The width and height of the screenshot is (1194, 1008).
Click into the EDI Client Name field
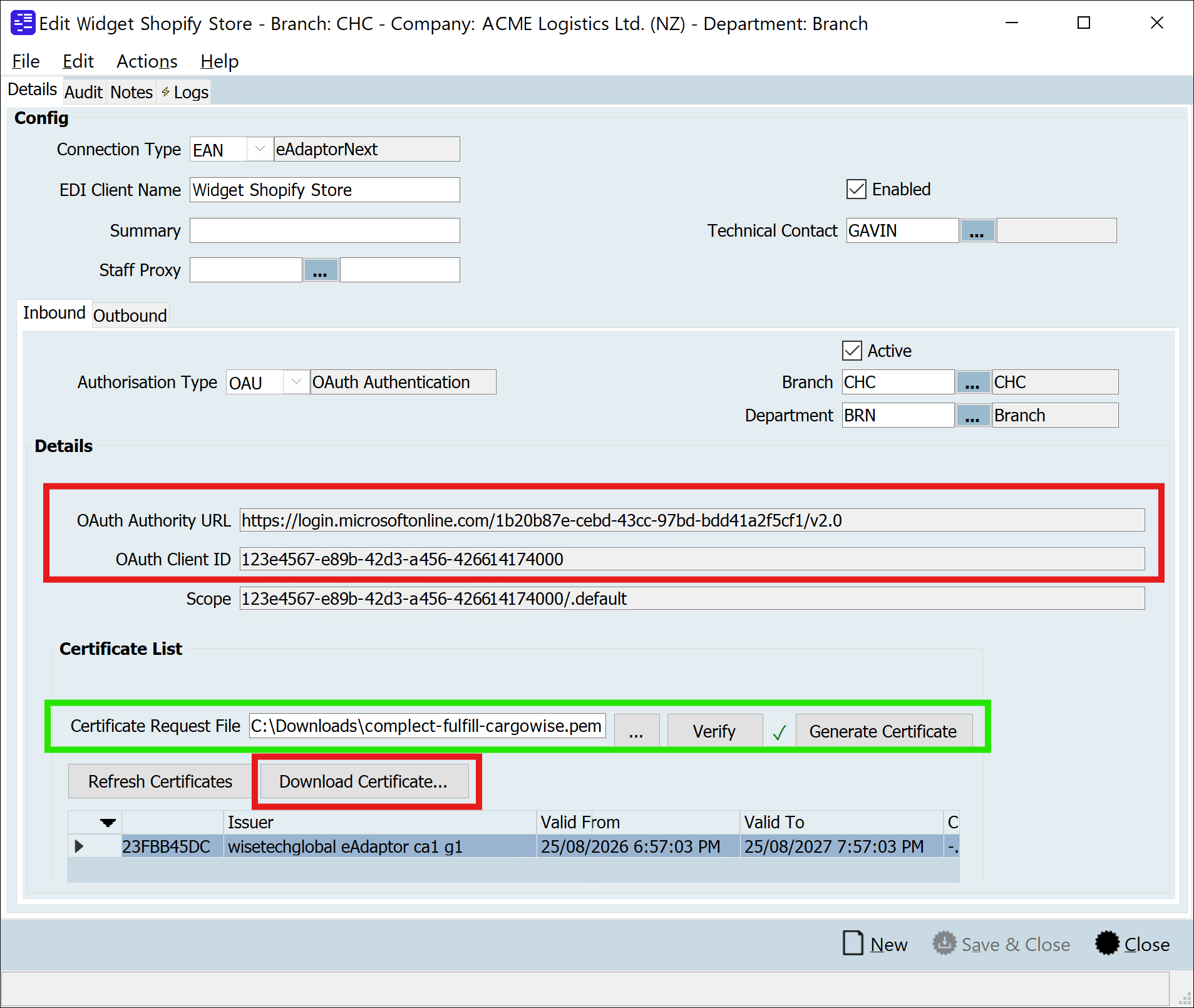tap(324, 190)
